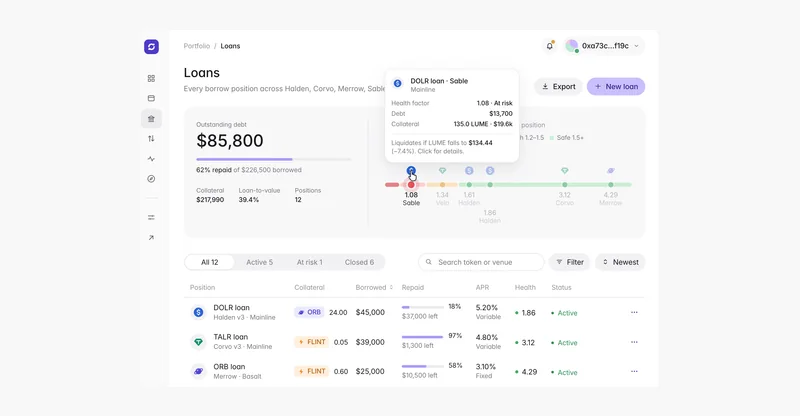Click the Velo 1.34 token icon

(x=442, y=170)
